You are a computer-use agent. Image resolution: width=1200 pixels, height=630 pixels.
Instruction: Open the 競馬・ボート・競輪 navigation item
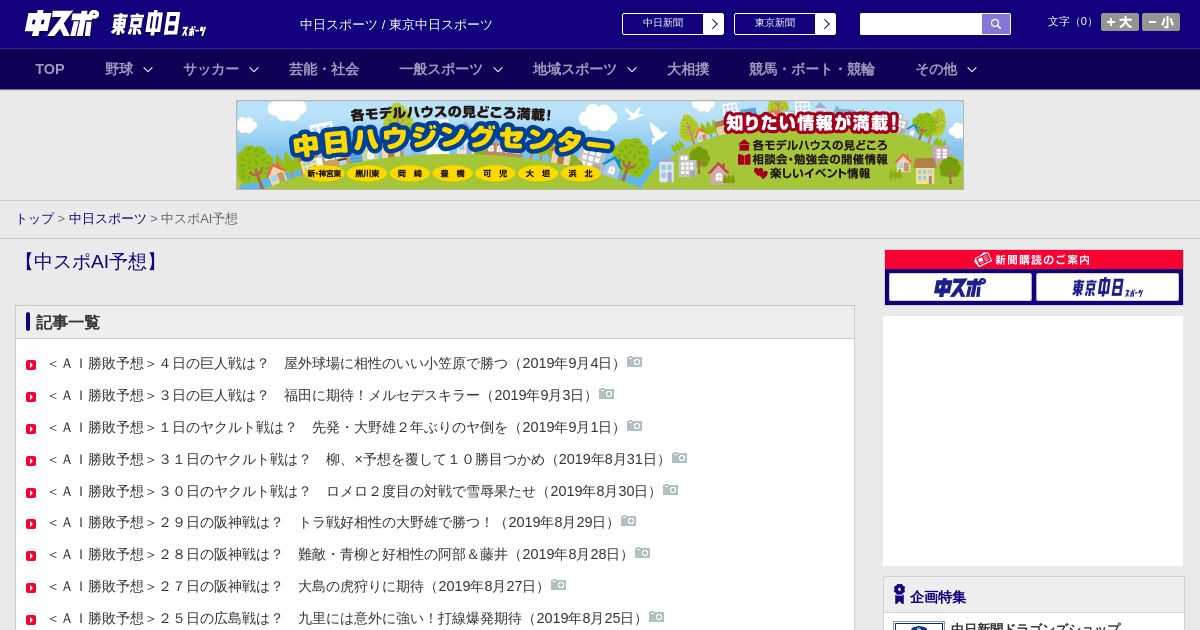pos(812,69)
